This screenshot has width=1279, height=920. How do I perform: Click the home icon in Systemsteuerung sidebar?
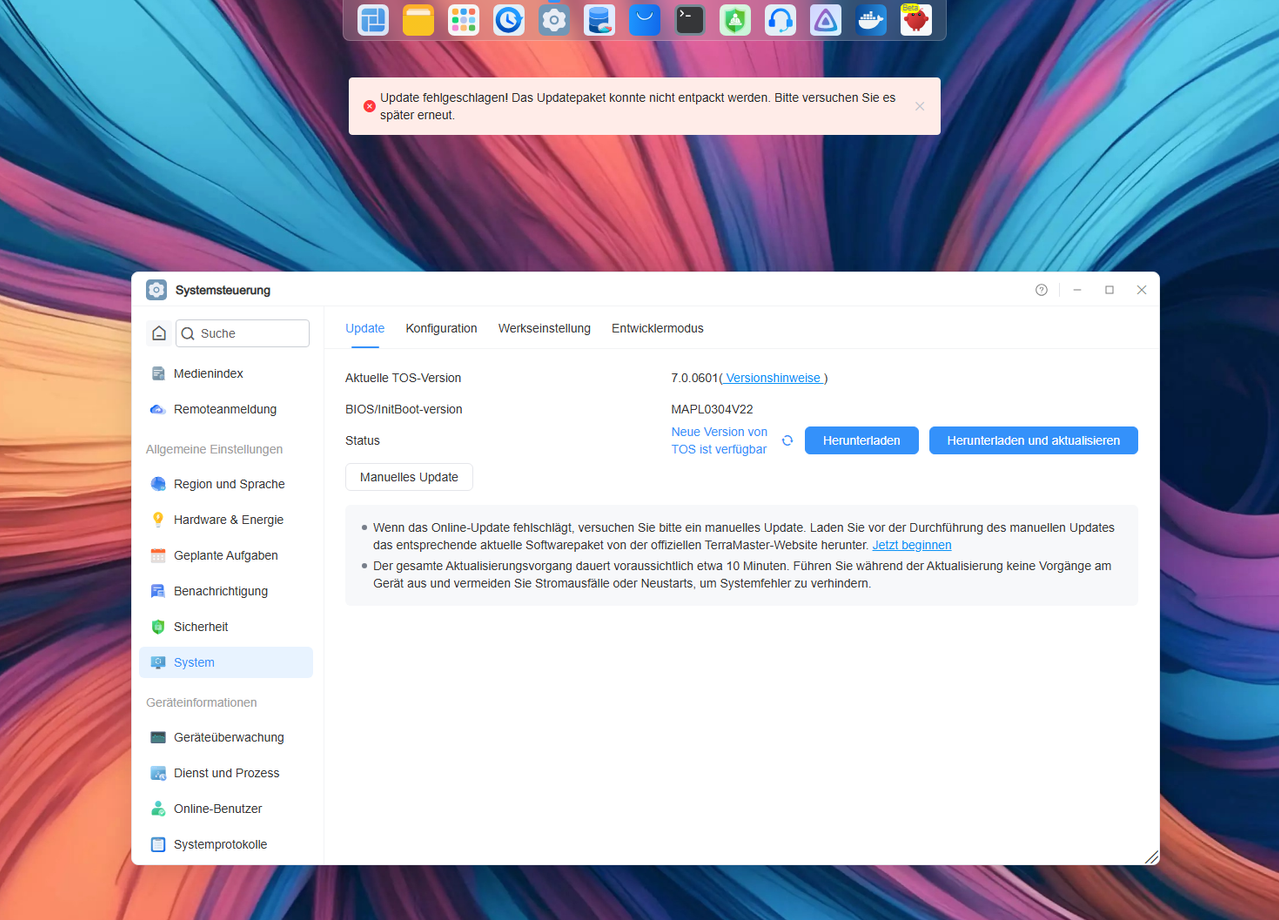pyautogui.click(x=159, y=333)
